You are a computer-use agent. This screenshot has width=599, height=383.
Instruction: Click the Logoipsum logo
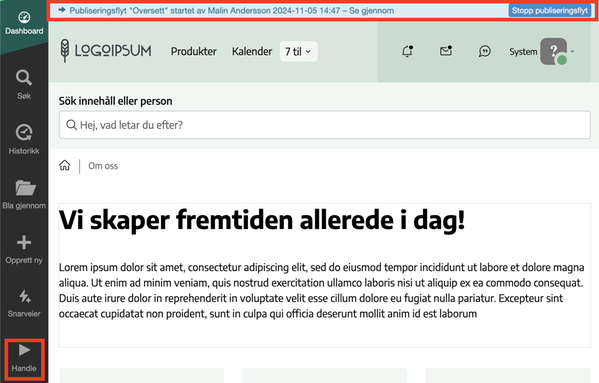[x=106, y=51]
